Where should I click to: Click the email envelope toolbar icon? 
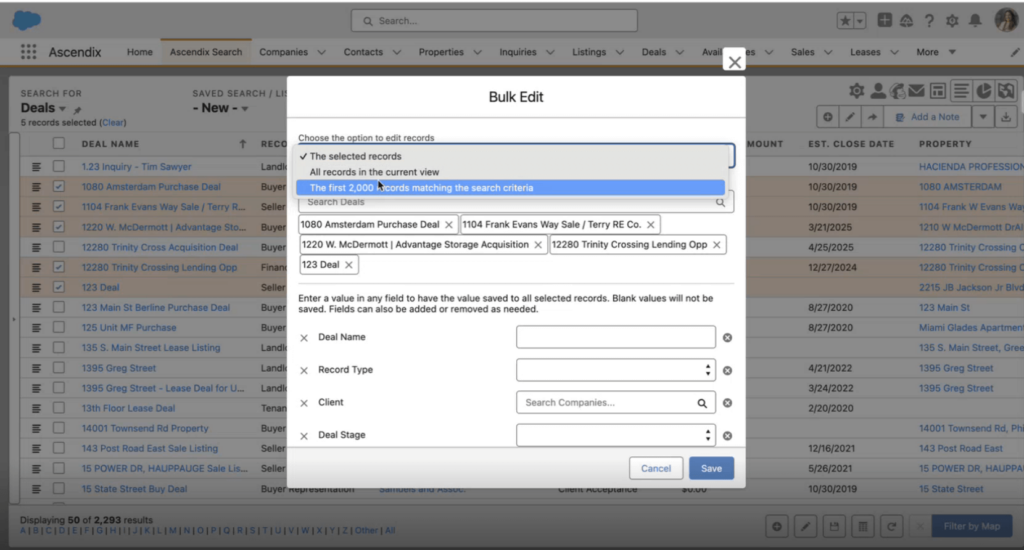[916, 91]
